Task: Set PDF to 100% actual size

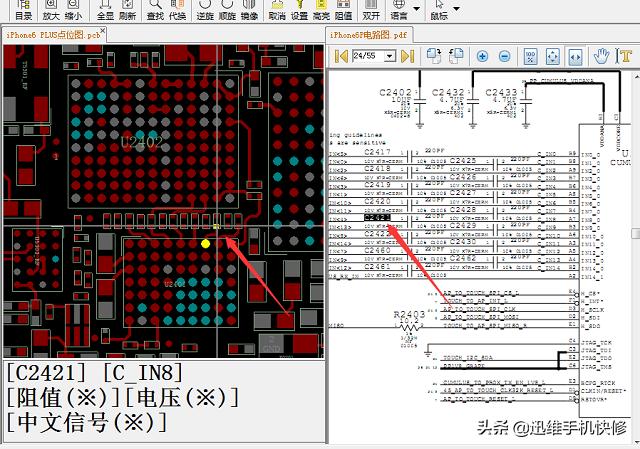Action: coord(530,56)
